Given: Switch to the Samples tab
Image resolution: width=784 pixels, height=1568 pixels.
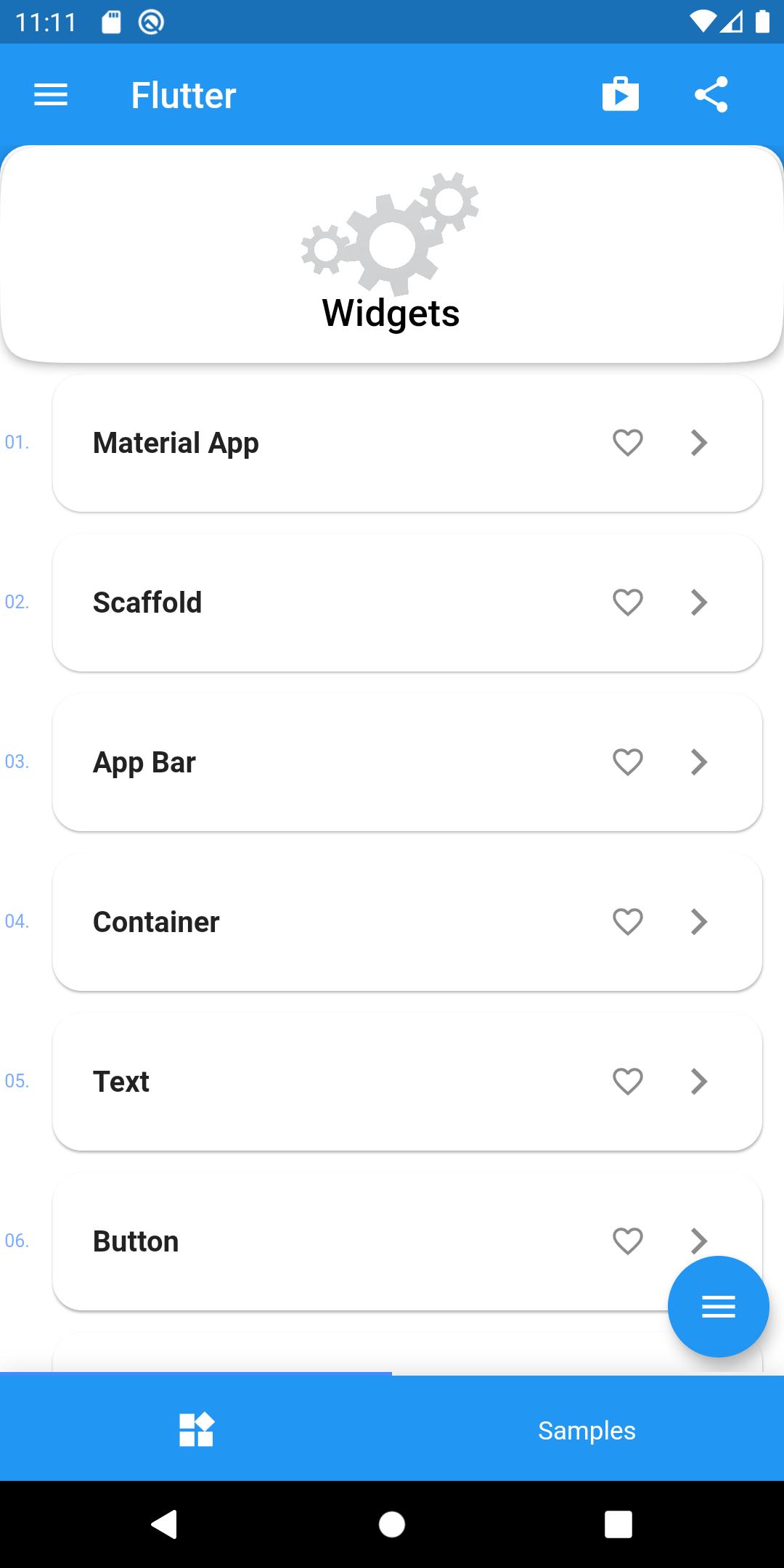Looking at the screenshot, I should (587, 1430).
